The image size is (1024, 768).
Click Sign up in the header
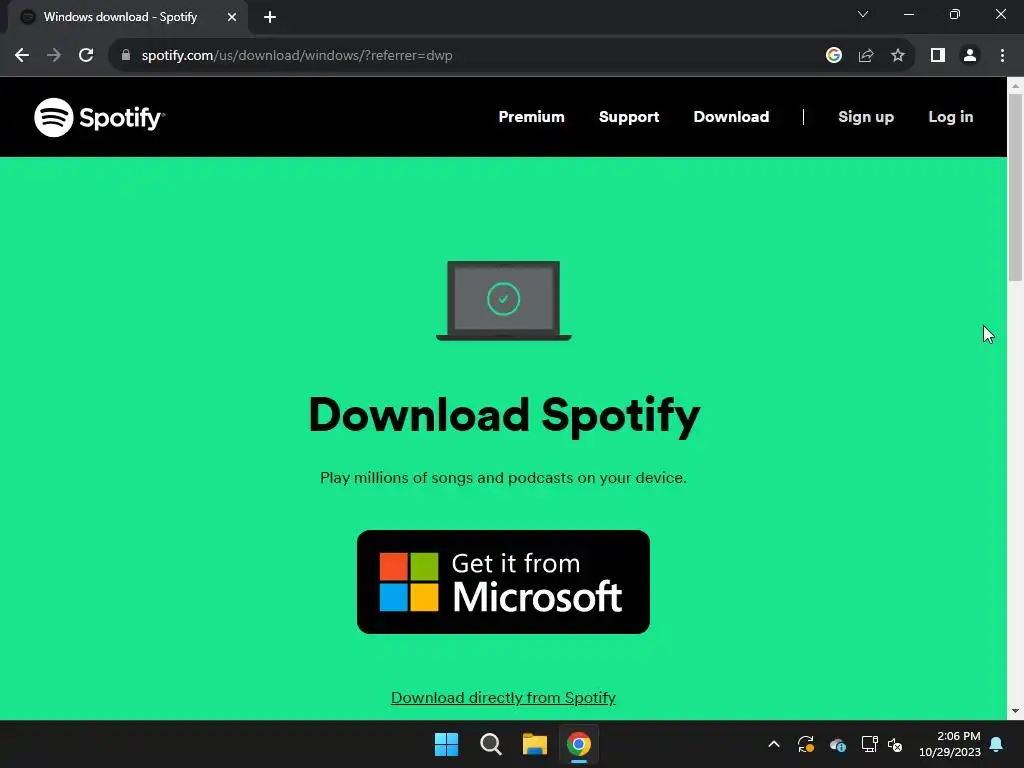tap(866, 117)
